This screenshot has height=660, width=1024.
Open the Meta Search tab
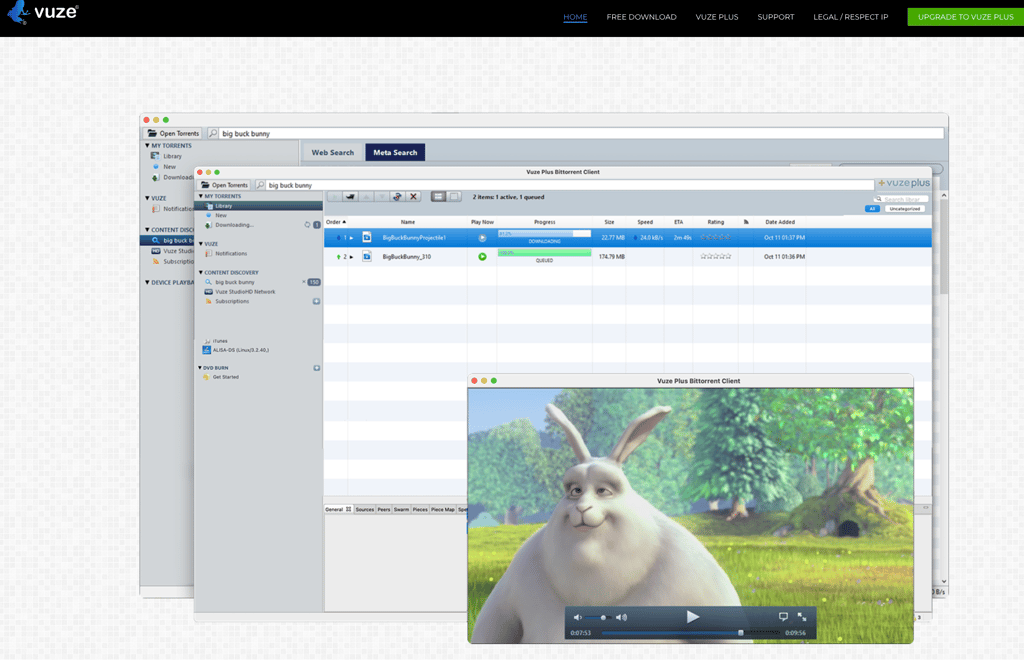[x=395, y=152]
